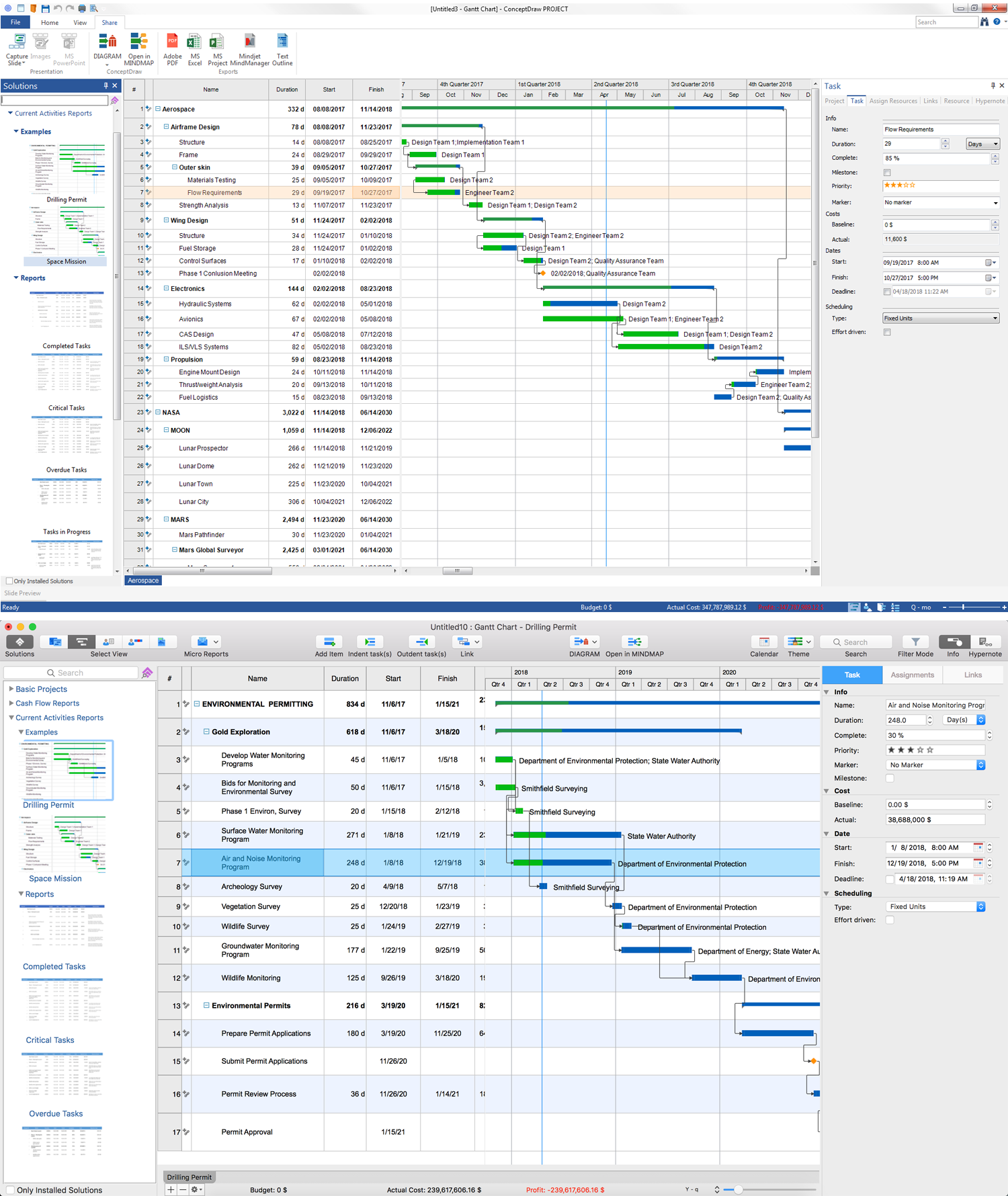Click the Search field in the lower toolbar
Image resolution: width=1008 pixels, height=1196 pixels.
tap(855, 642)
